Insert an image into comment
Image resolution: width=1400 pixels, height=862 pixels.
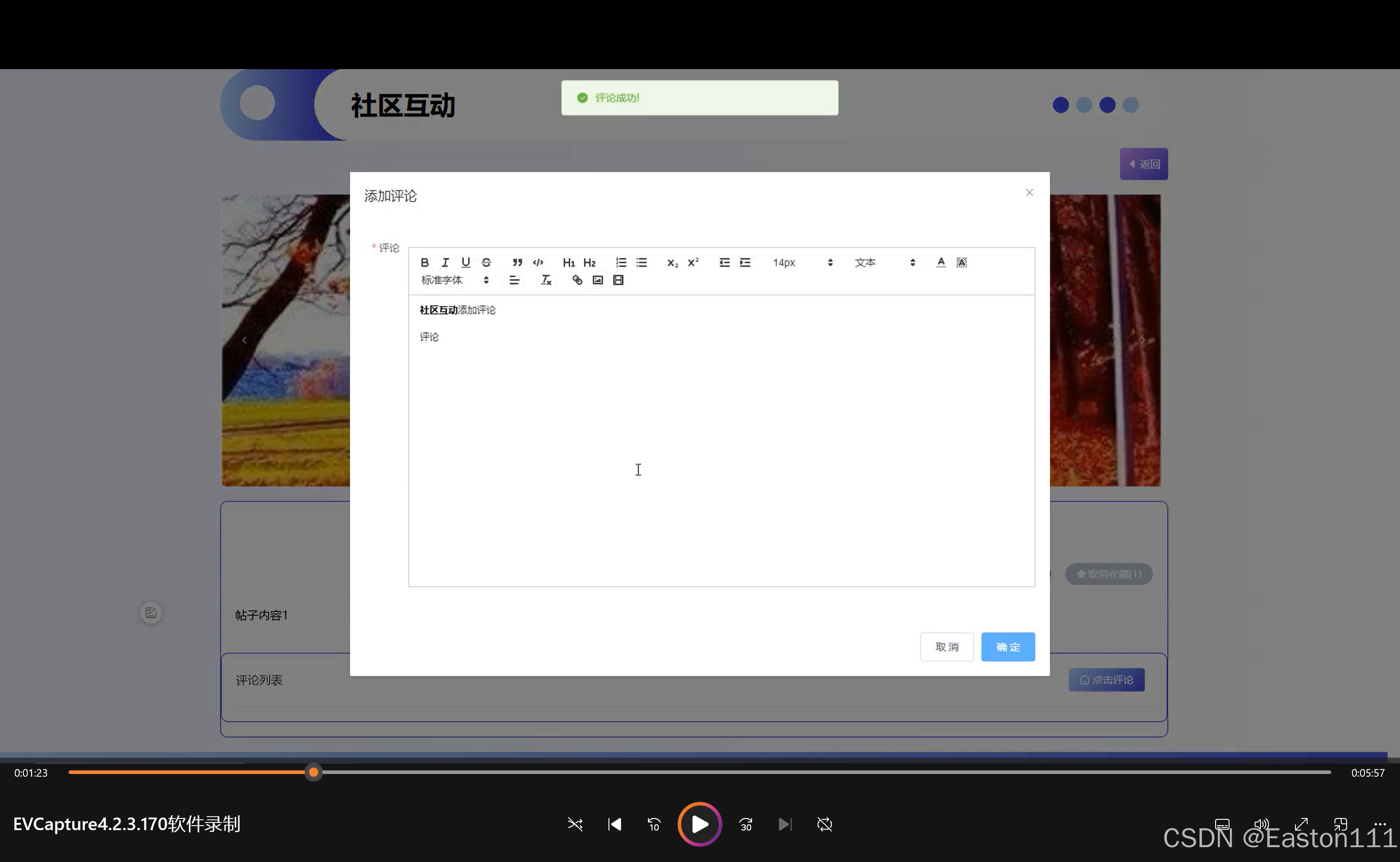598,280
